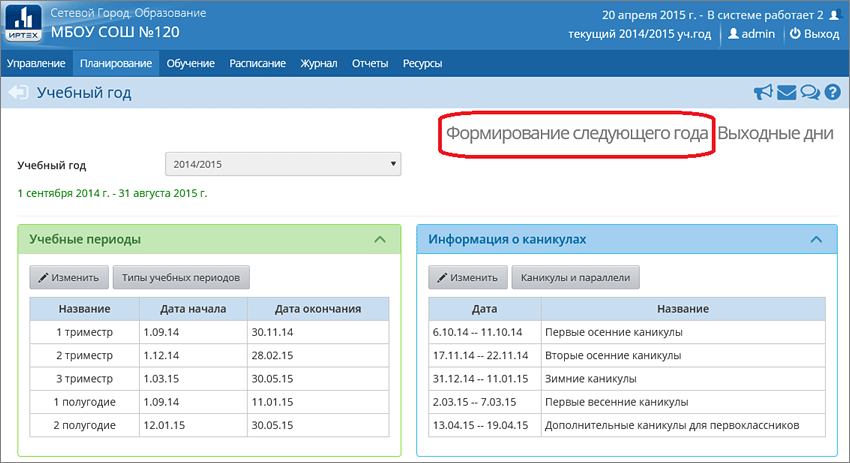Open the Выходные дни link
Screen dimensions: 850x463
(x=776, y=134)
